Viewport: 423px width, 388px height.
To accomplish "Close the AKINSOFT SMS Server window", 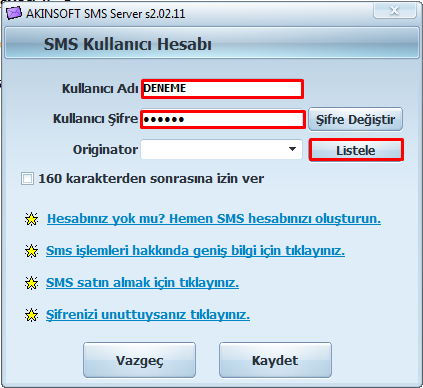I will tap(395, 11).
